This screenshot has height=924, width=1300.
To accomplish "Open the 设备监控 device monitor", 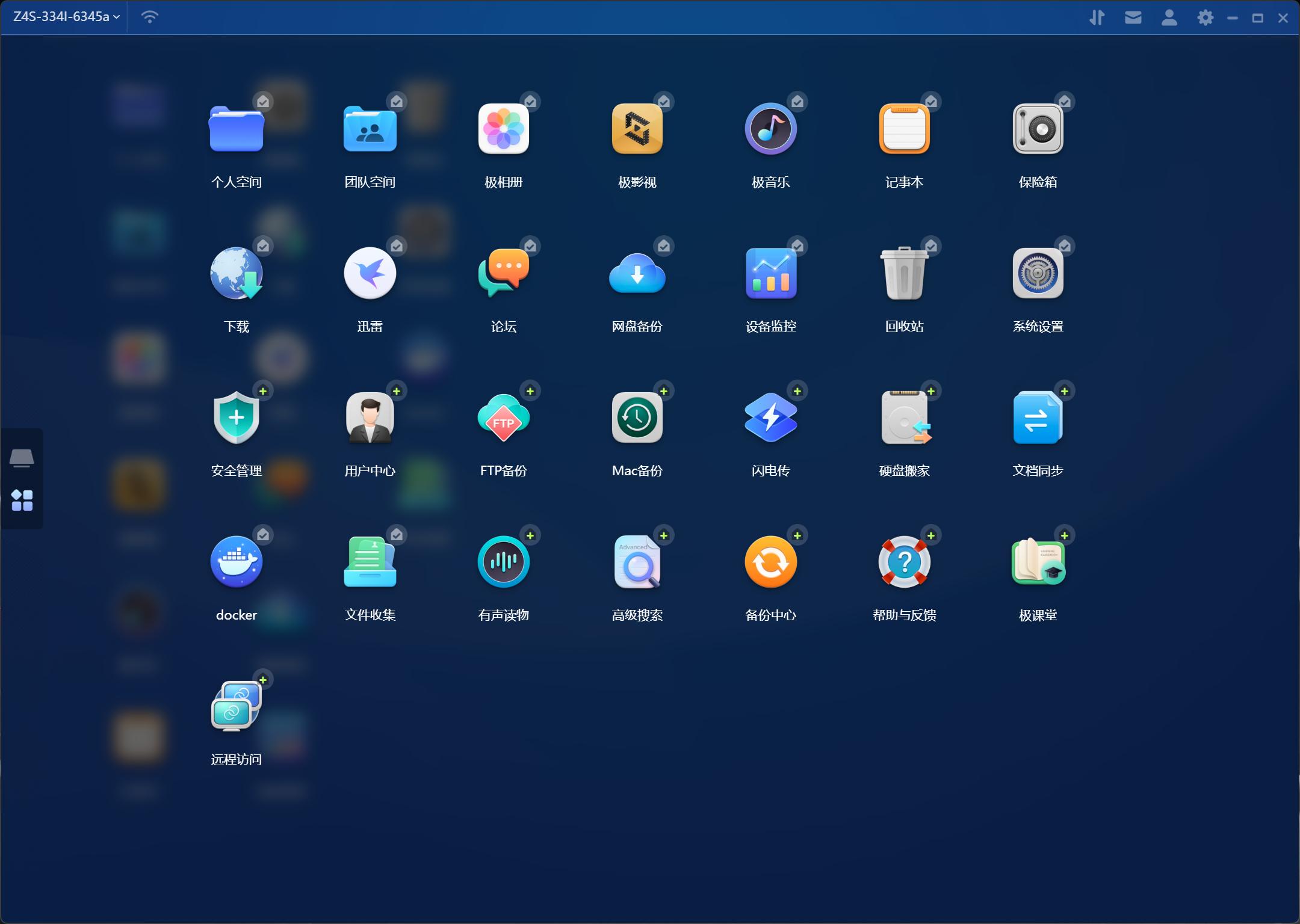I will coord(770,273).
